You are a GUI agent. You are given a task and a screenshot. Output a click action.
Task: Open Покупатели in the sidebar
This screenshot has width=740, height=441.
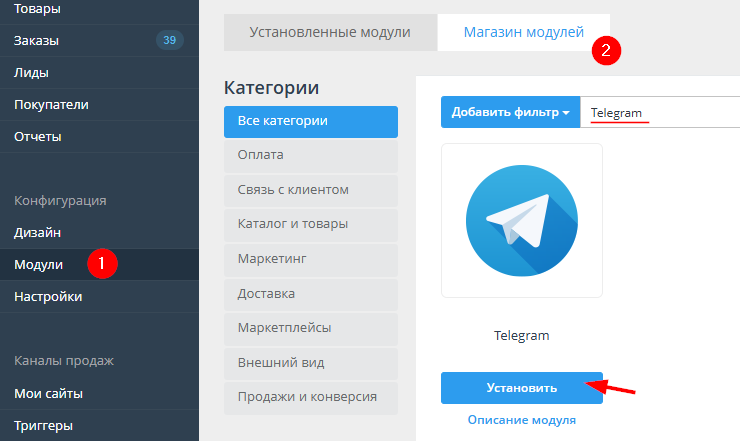99,104
